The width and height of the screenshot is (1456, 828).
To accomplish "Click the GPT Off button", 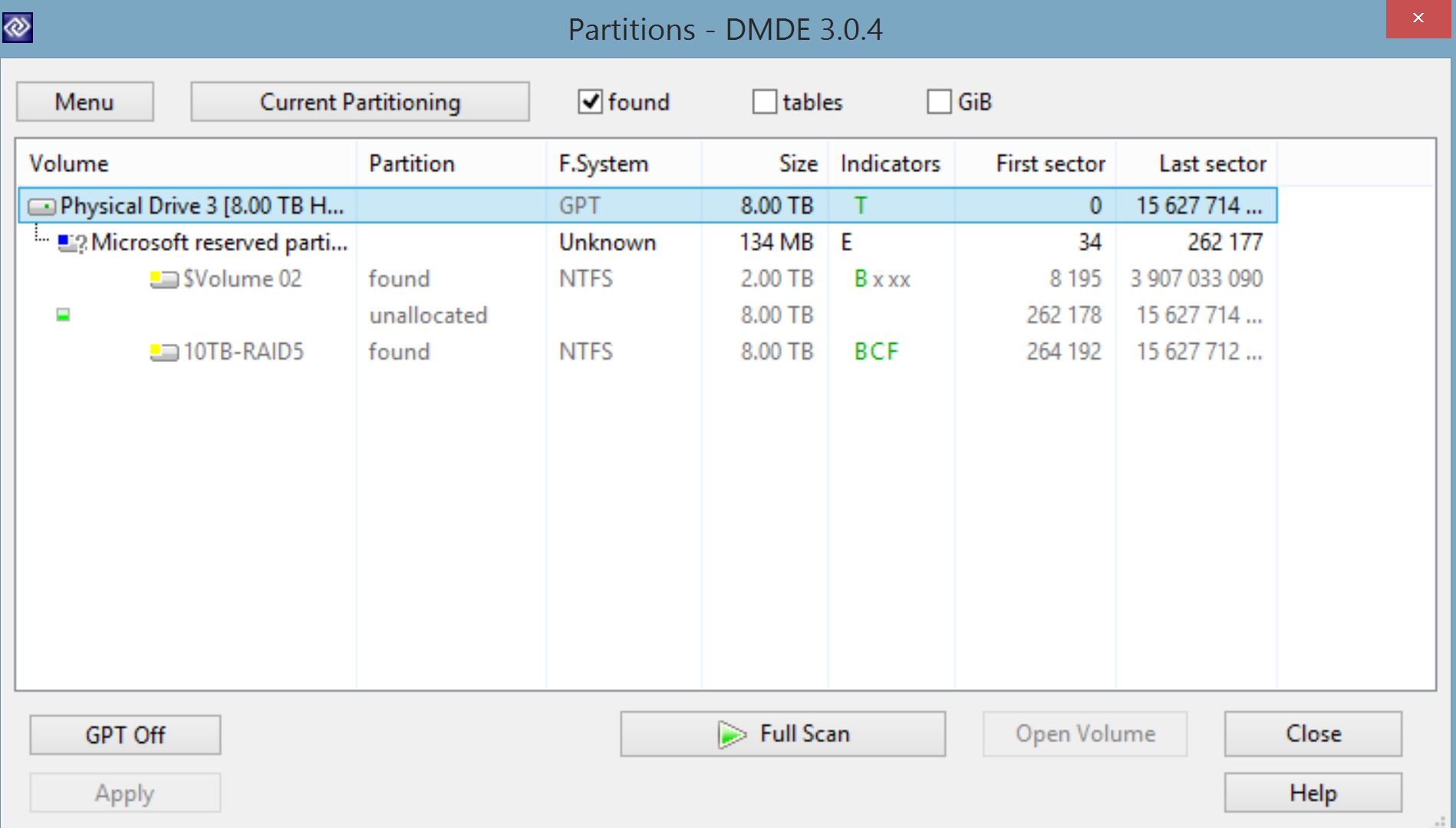I will click(x=125, y=734).
